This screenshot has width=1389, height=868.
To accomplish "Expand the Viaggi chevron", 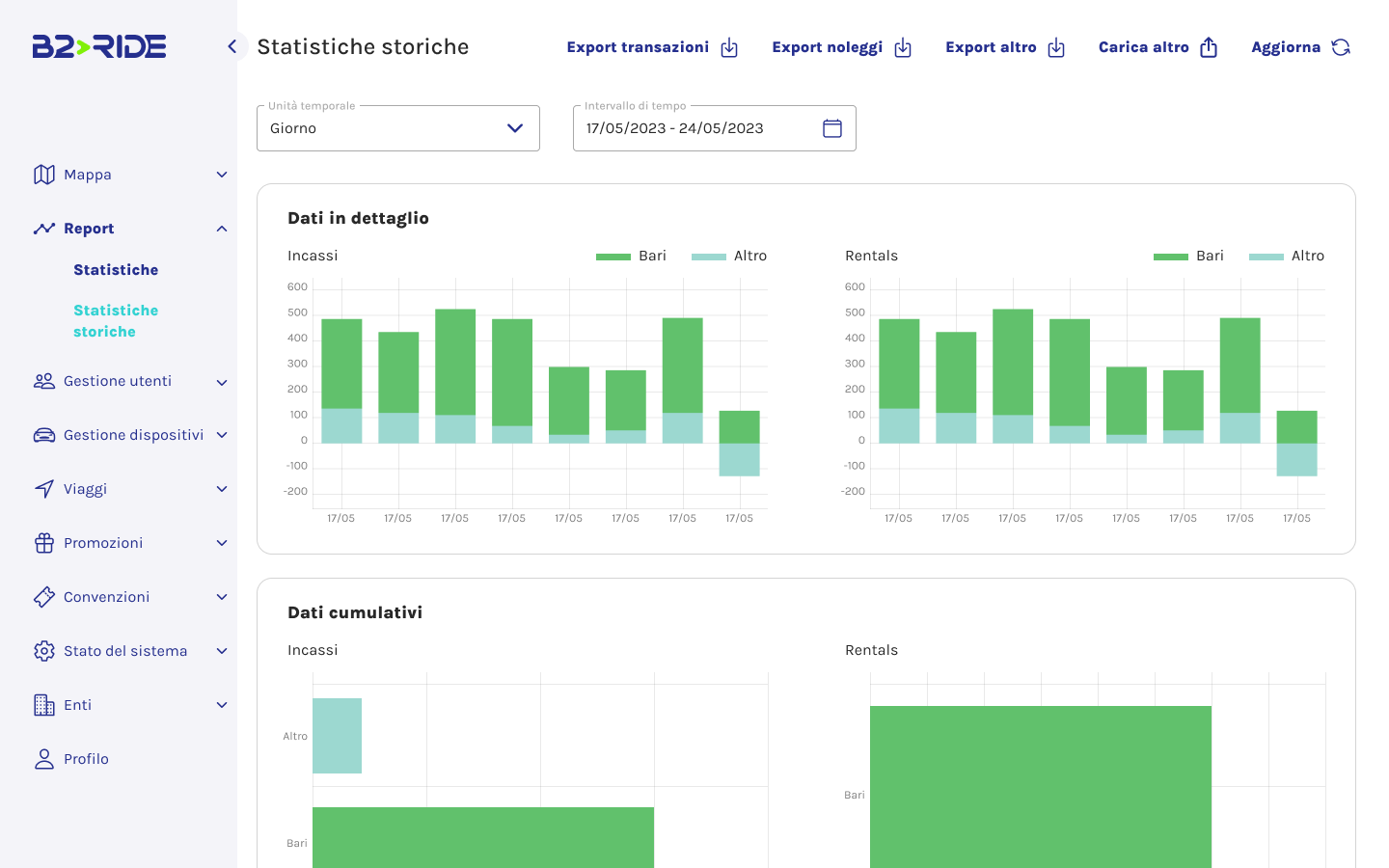I will tap(222, 489).
